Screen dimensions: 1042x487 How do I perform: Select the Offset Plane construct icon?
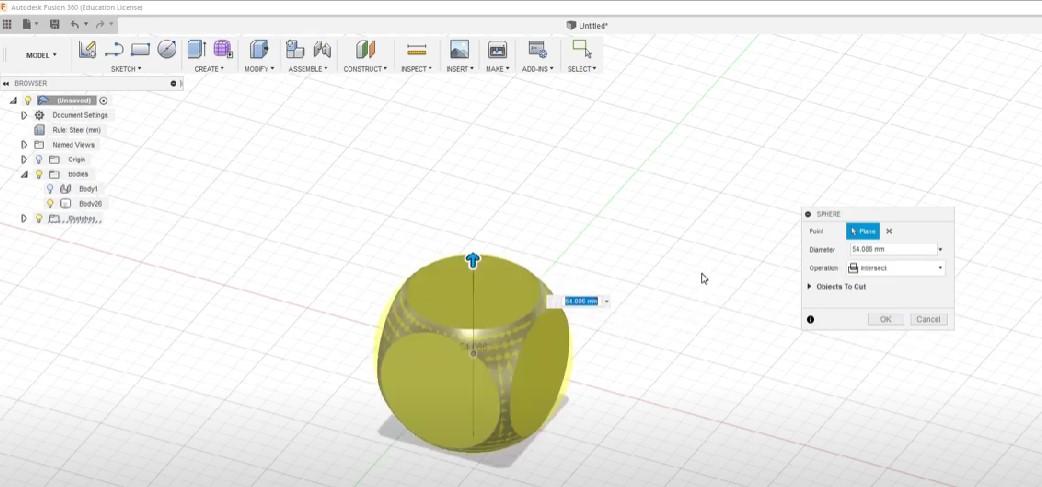click(x=365, y=50)
